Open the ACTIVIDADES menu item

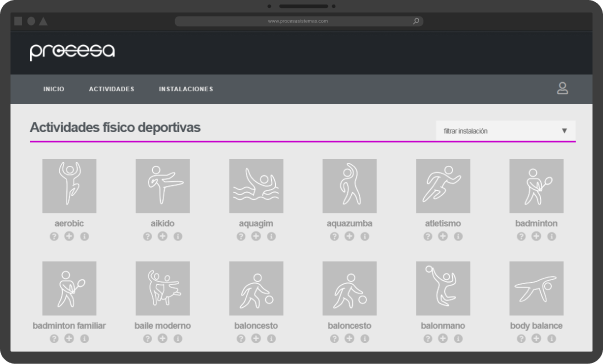(112, 89)
